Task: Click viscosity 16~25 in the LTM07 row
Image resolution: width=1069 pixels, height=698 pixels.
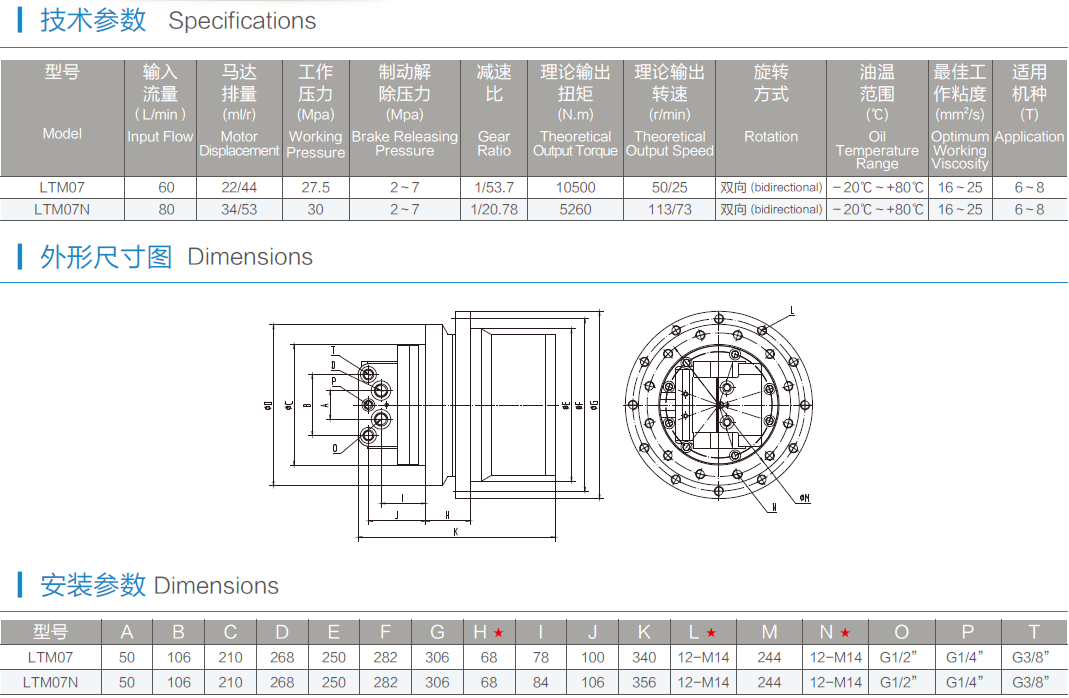Action: pos(960,187)
